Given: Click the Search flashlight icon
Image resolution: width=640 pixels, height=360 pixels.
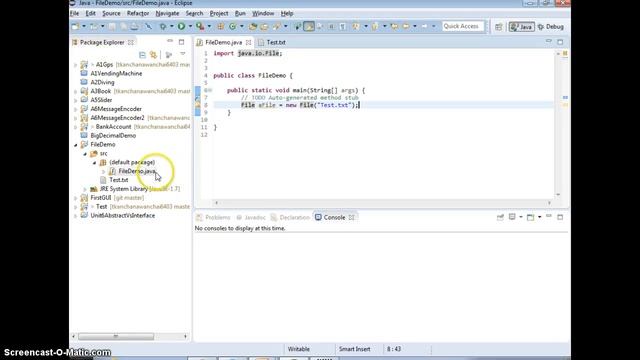Looking at the screenshot, I should pyautogui.click(x=277, y=27).
